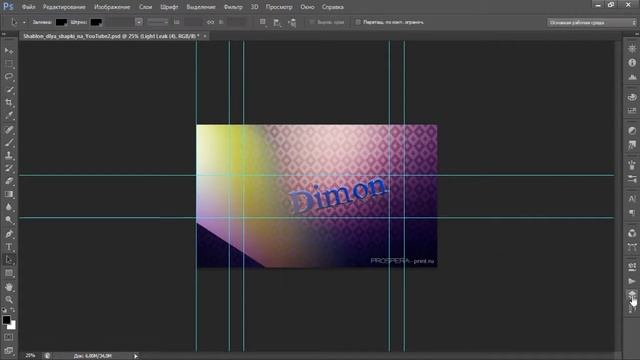The image size is (640, 360).
Task: Select the Move tool
Action: pyautogui.click(x=9, y=51)
